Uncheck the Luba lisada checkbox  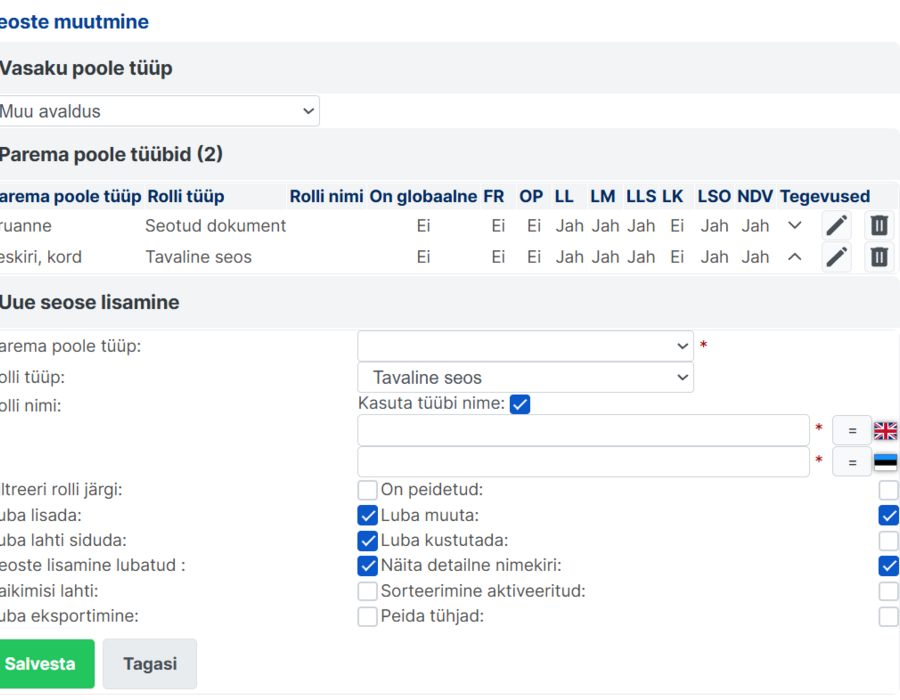point(367,515)
